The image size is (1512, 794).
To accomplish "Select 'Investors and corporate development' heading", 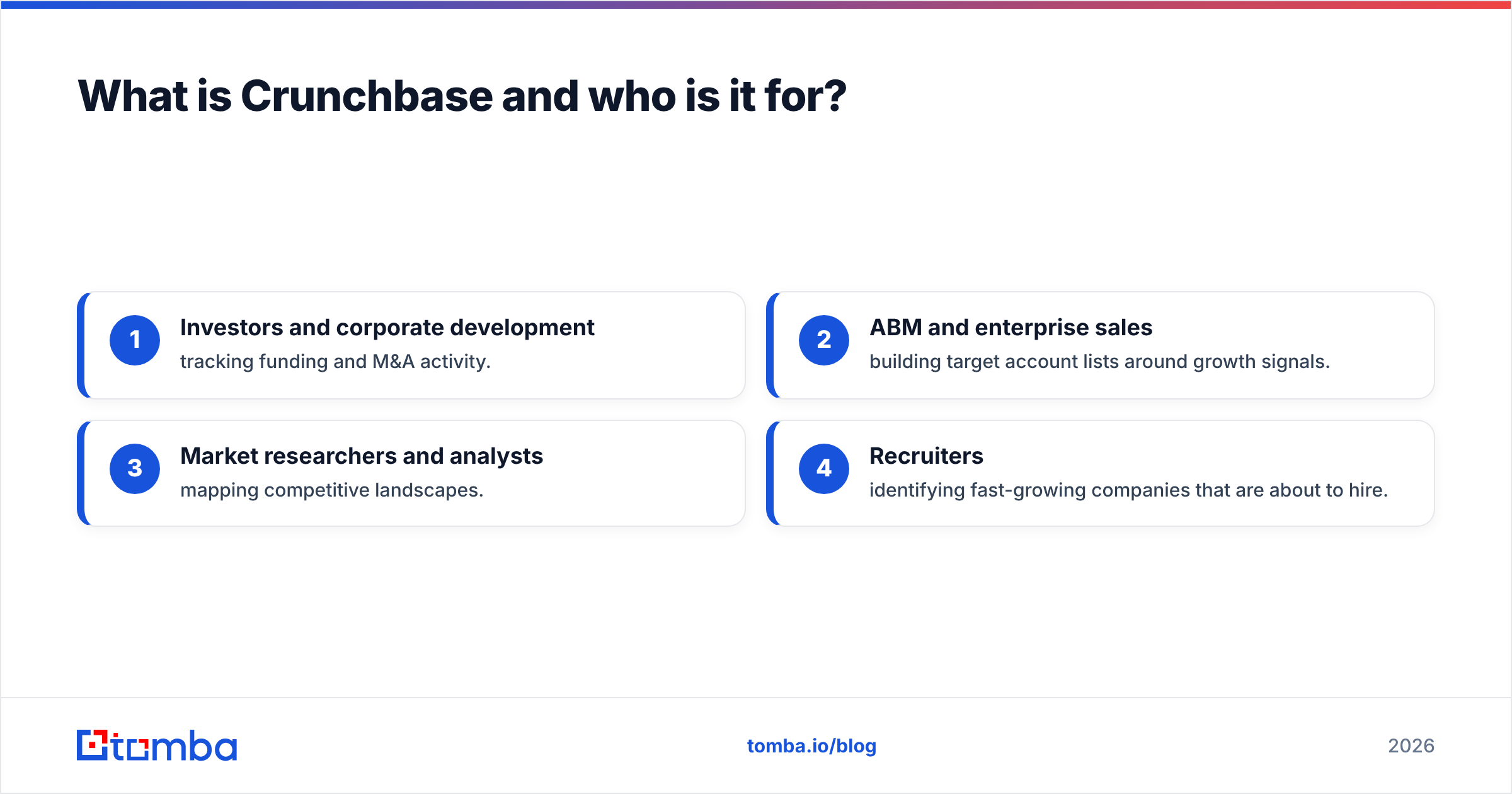I will (x=387, y=328).
